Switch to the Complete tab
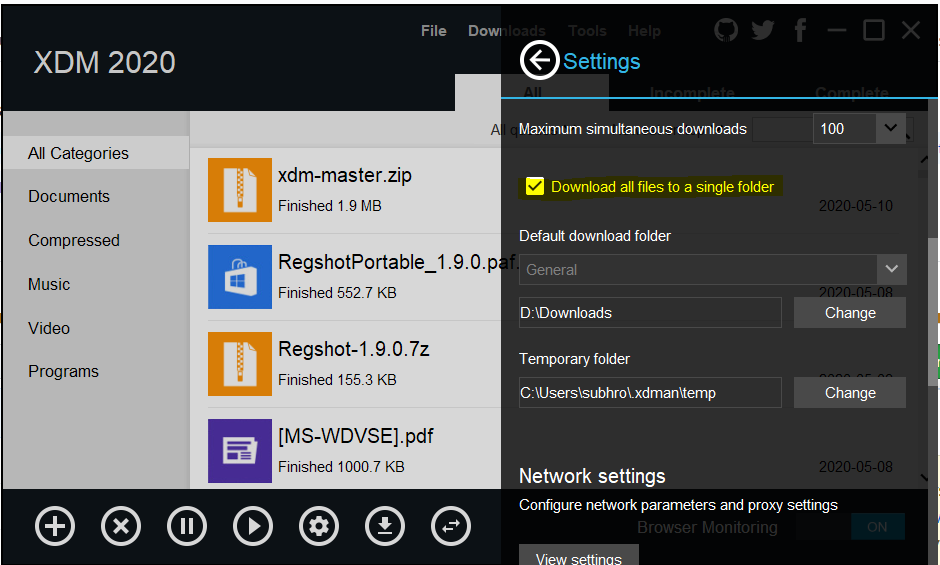940x565 pixels. click(852, 93)
